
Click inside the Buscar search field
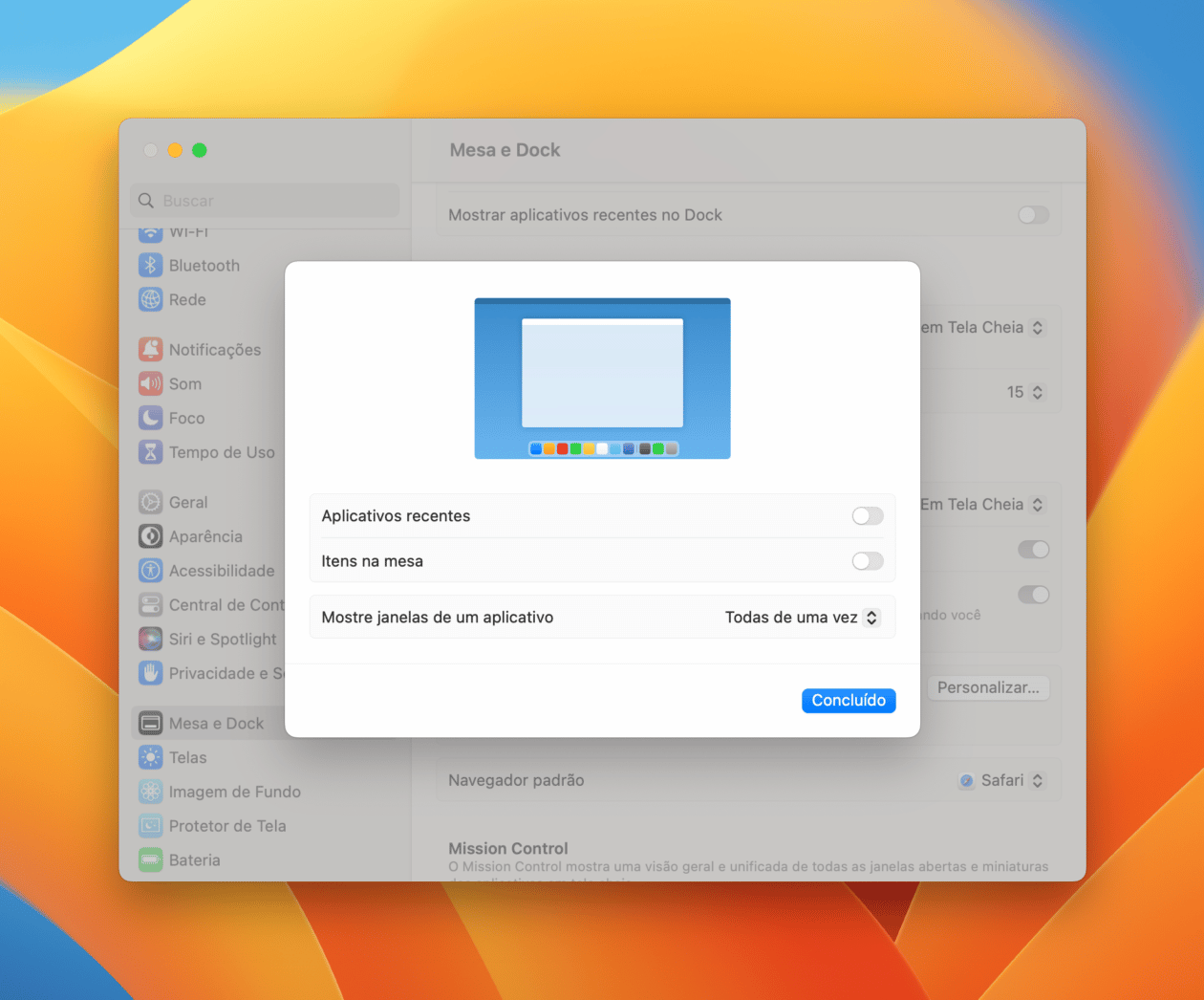click(264, 200)
